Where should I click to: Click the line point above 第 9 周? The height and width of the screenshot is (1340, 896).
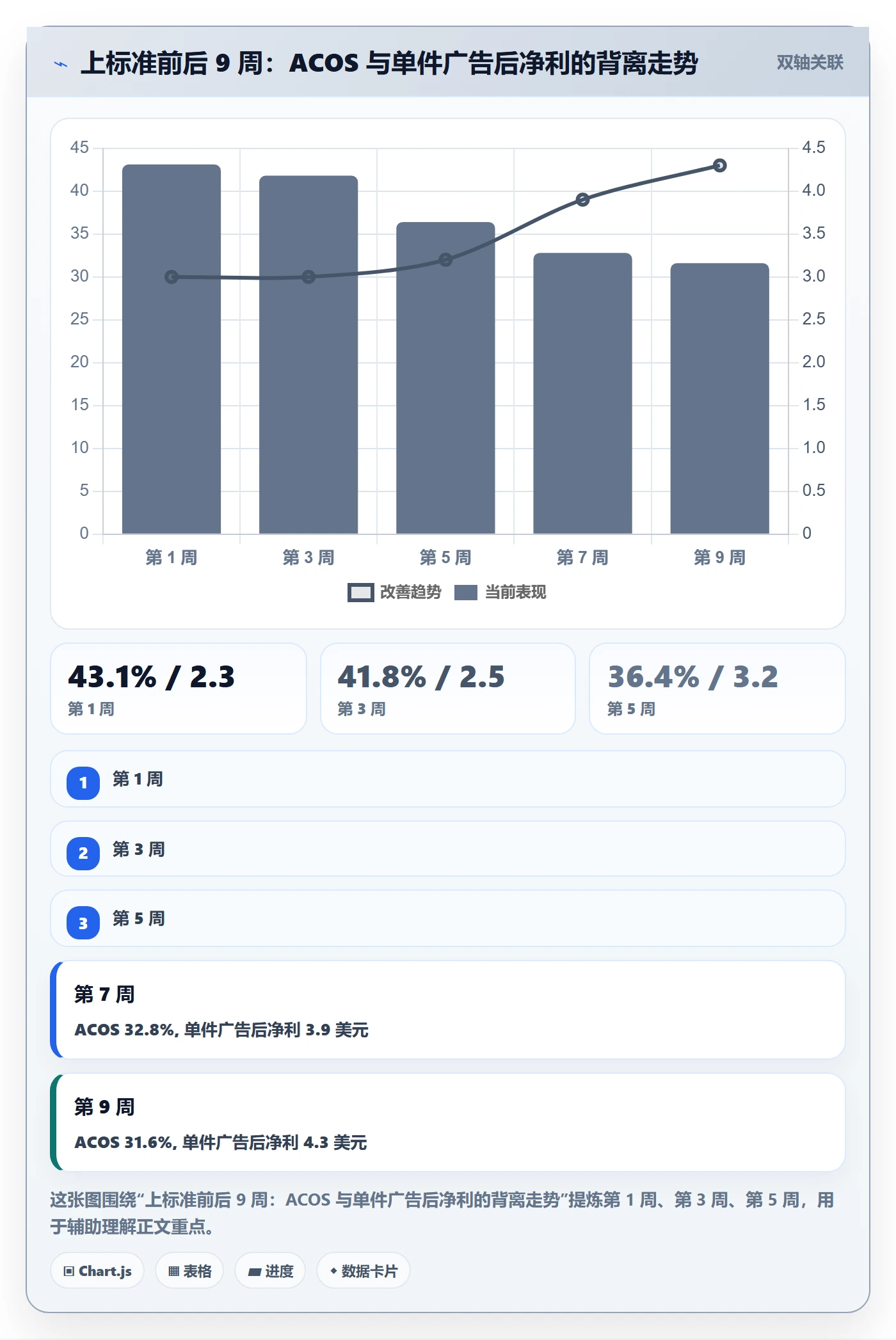[720, 166]
